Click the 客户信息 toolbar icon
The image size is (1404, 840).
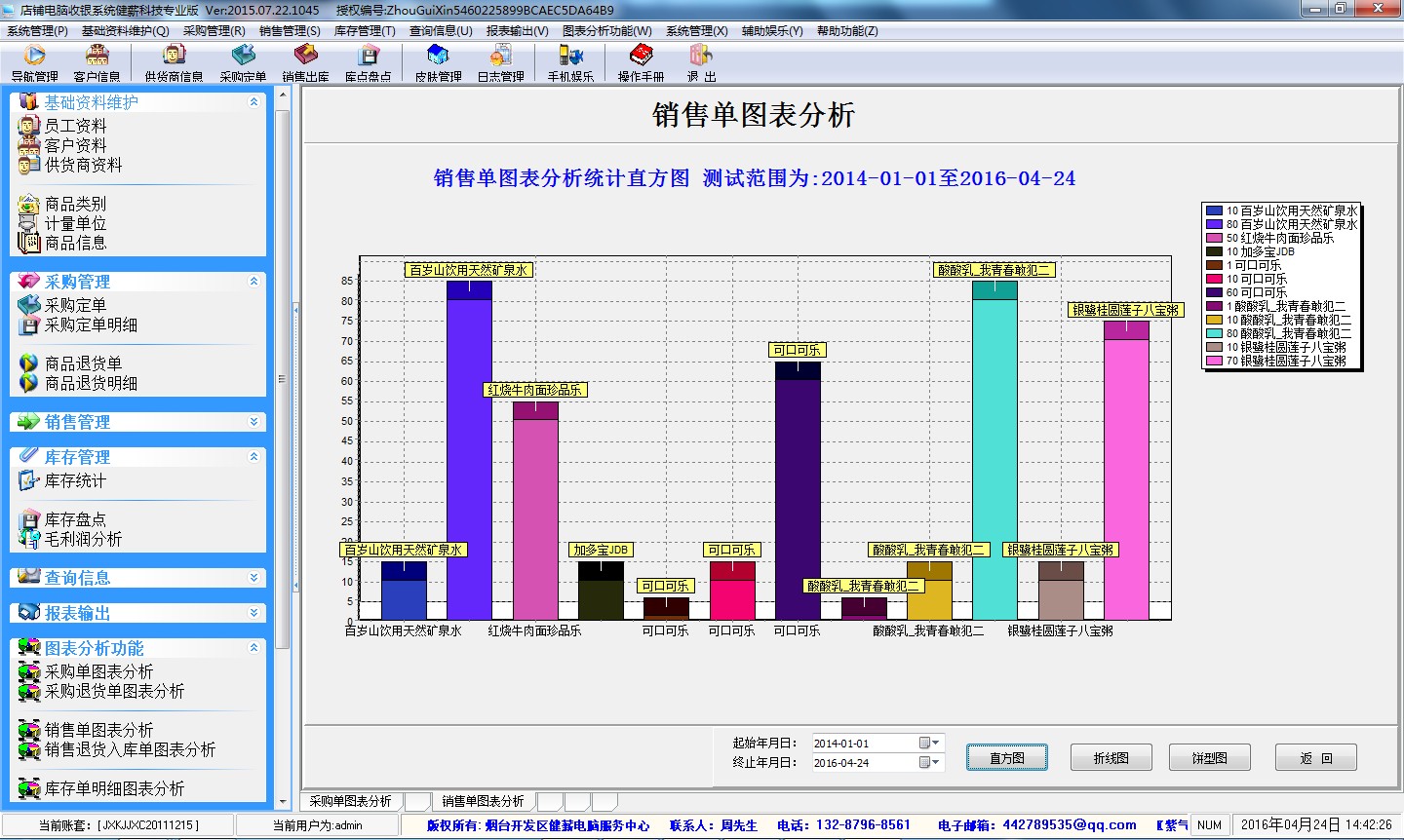(x=97, y=61)
